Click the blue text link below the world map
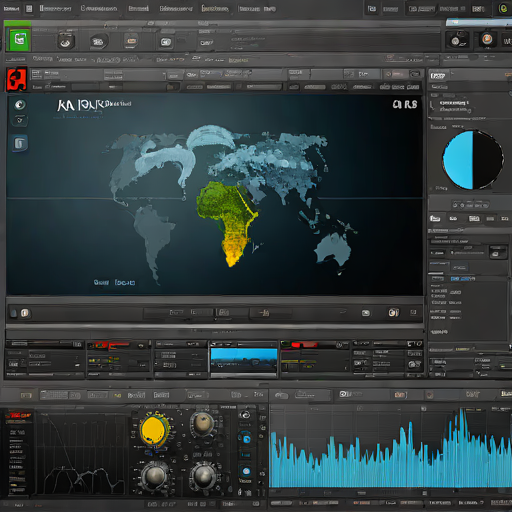 (x=114, y=283)
